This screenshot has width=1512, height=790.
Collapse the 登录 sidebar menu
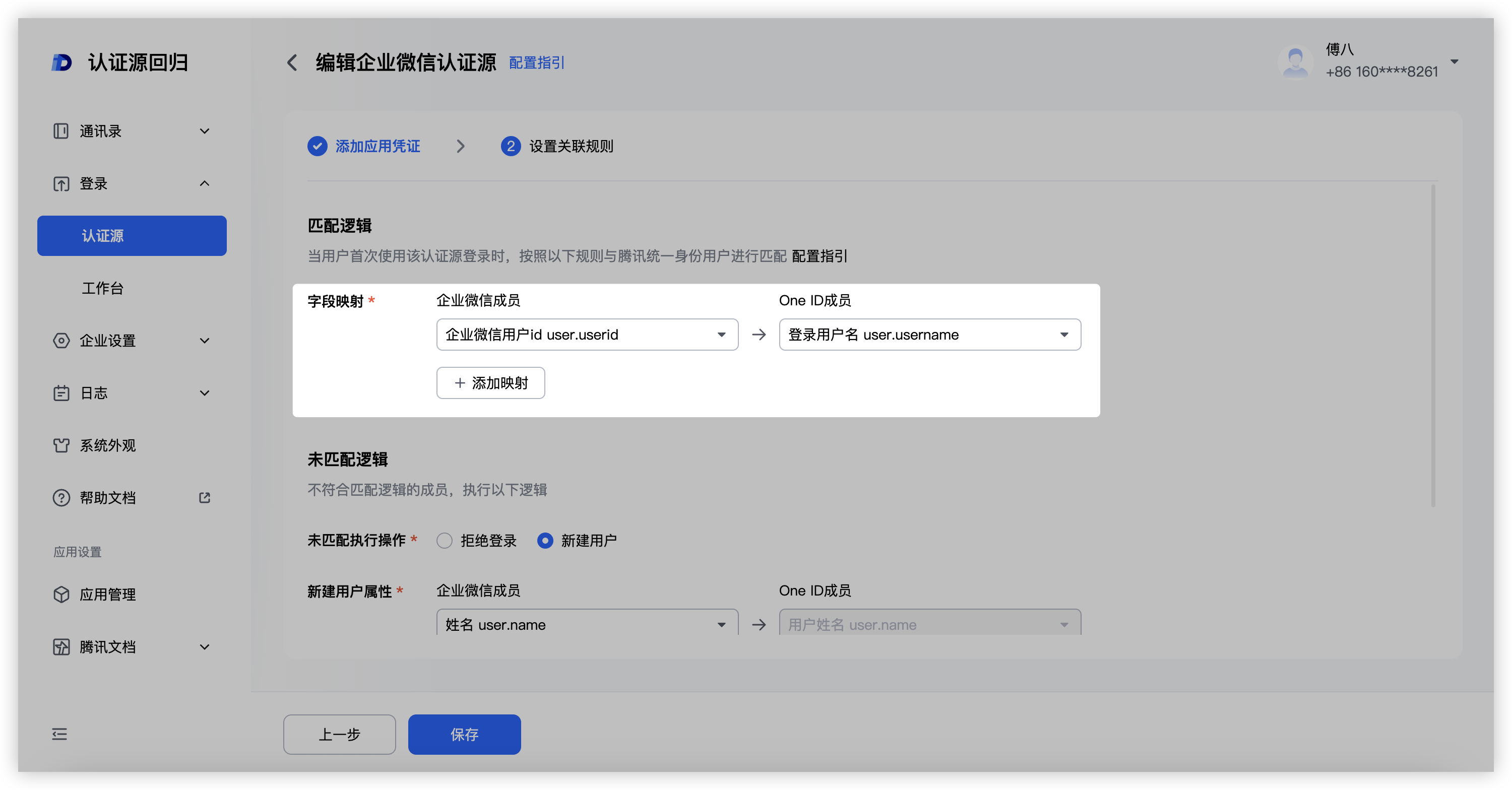click(204, 184)
